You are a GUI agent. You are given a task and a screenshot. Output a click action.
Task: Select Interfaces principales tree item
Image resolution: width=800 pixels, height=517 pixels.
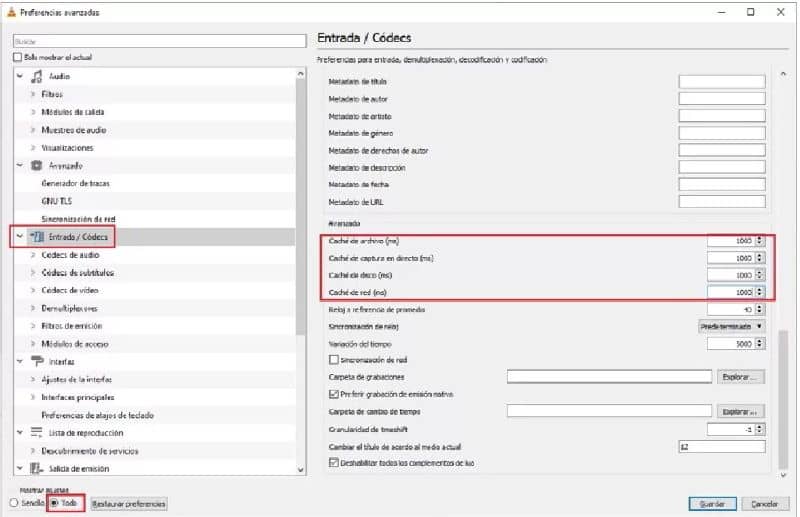[x=78, y=397]
